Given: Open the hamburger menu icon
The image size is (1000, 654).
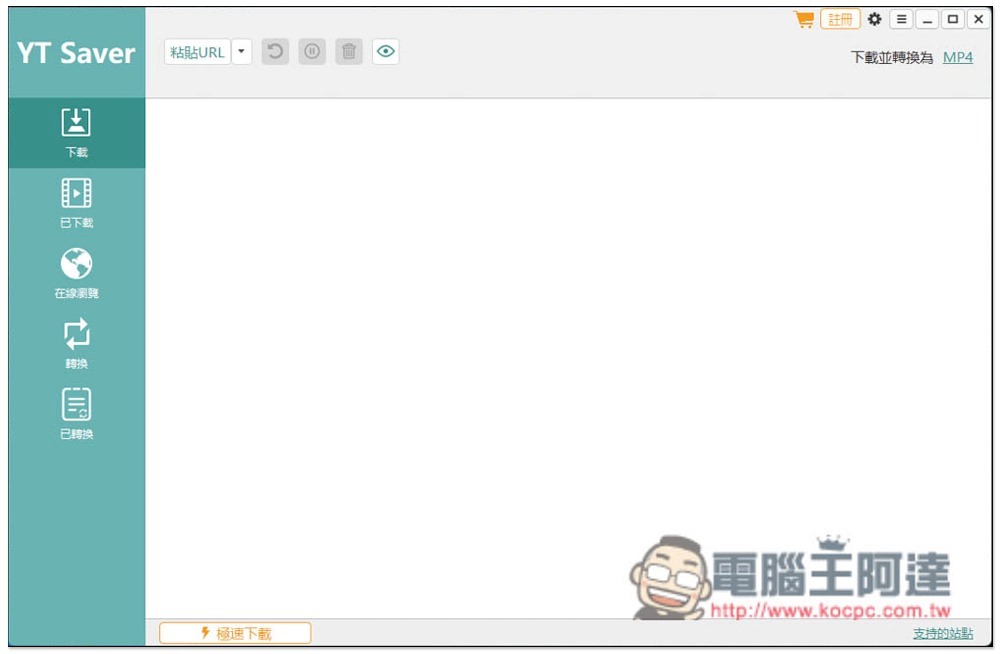Looking at the screenshot, I should tap(901, 20).
